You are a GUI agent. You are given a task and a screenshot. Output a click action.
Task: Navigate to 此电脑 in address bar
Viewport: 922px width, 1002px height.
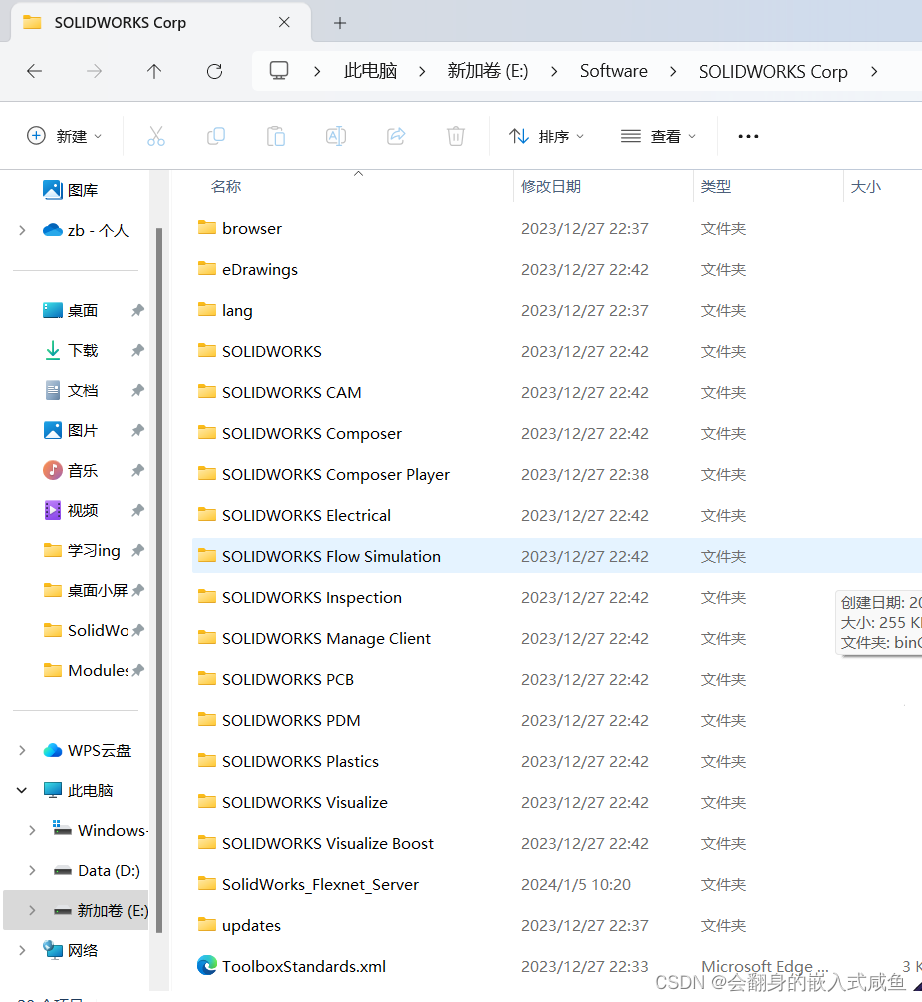coord(371,71)
